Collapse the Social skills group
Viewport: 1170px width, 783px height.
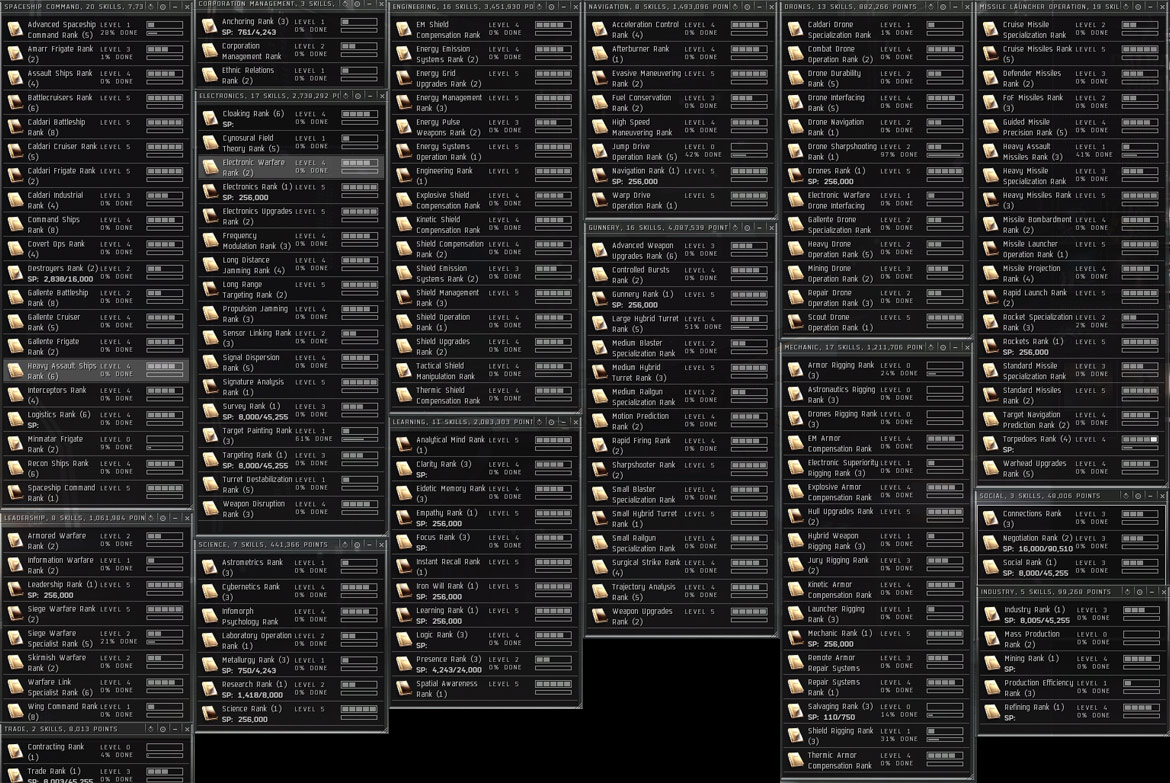pyautogui.click(x=1150, y=495)
